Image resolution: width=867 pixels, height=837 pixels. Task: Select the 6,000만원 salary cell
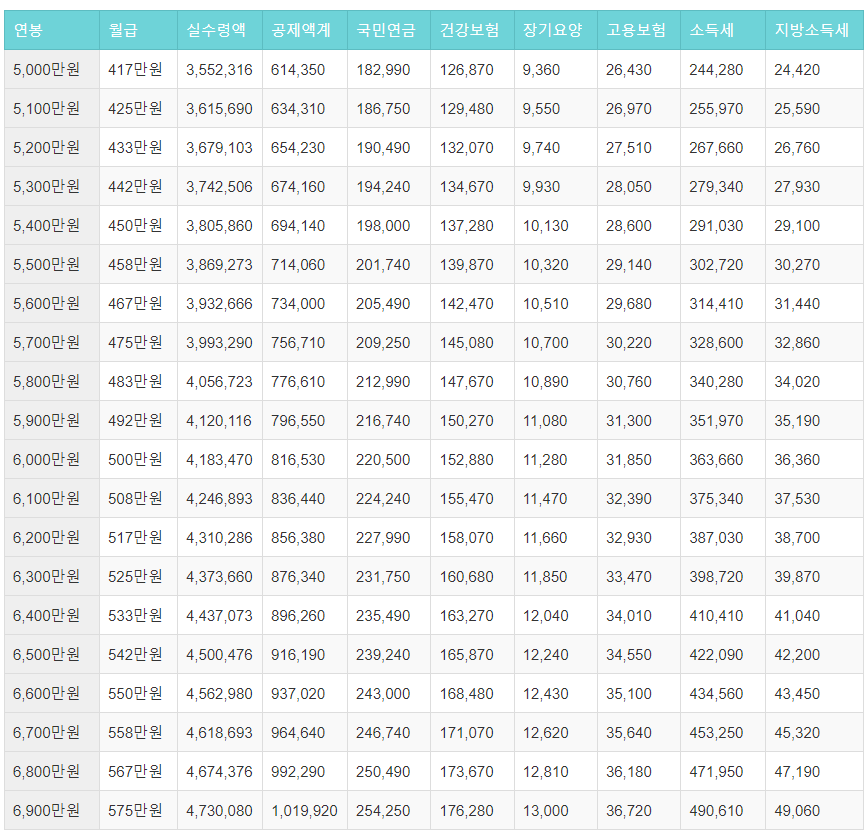pos(52,459)
